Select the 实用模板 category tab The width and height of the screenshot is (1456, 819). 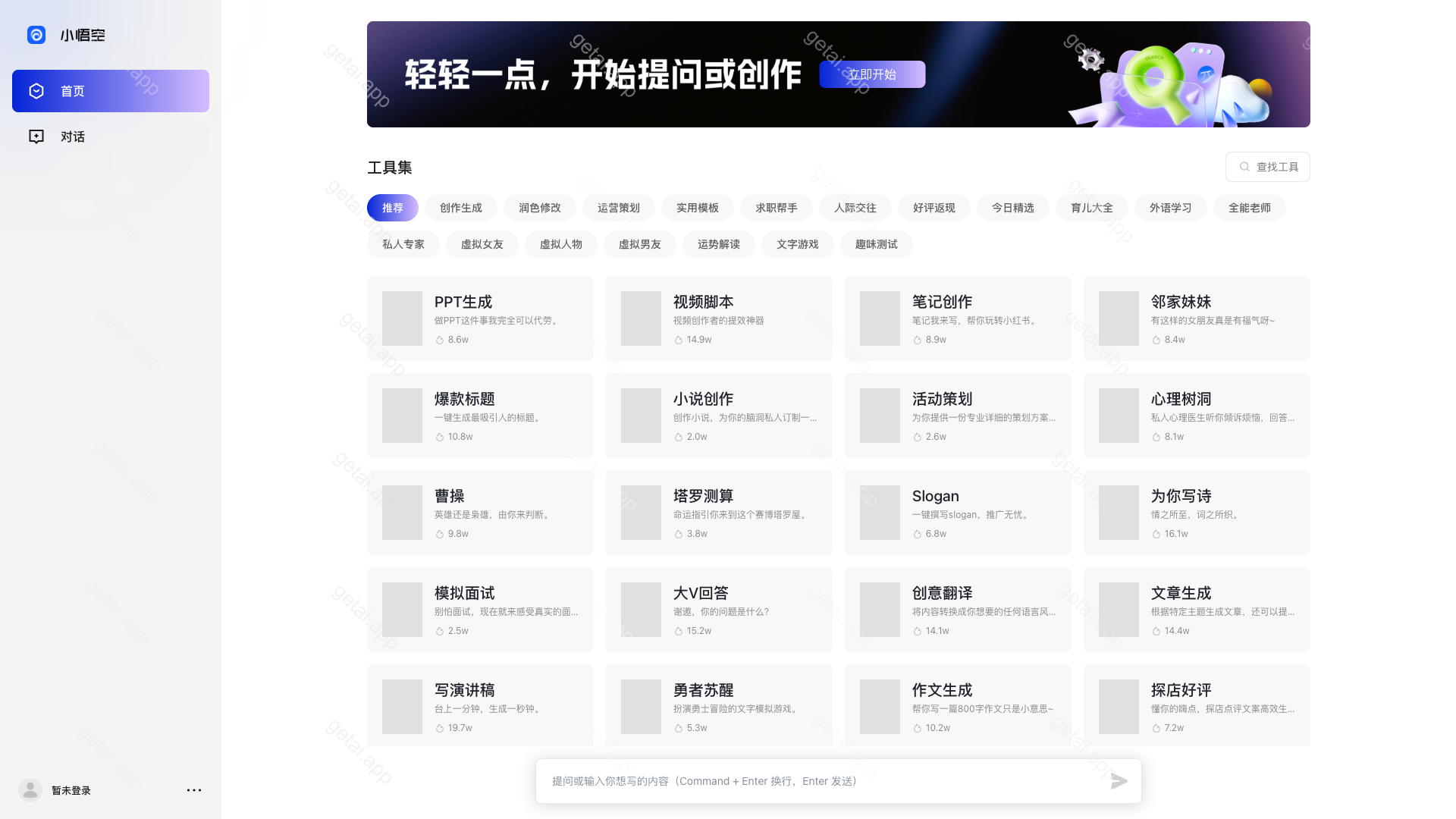(x=698, y=208)
